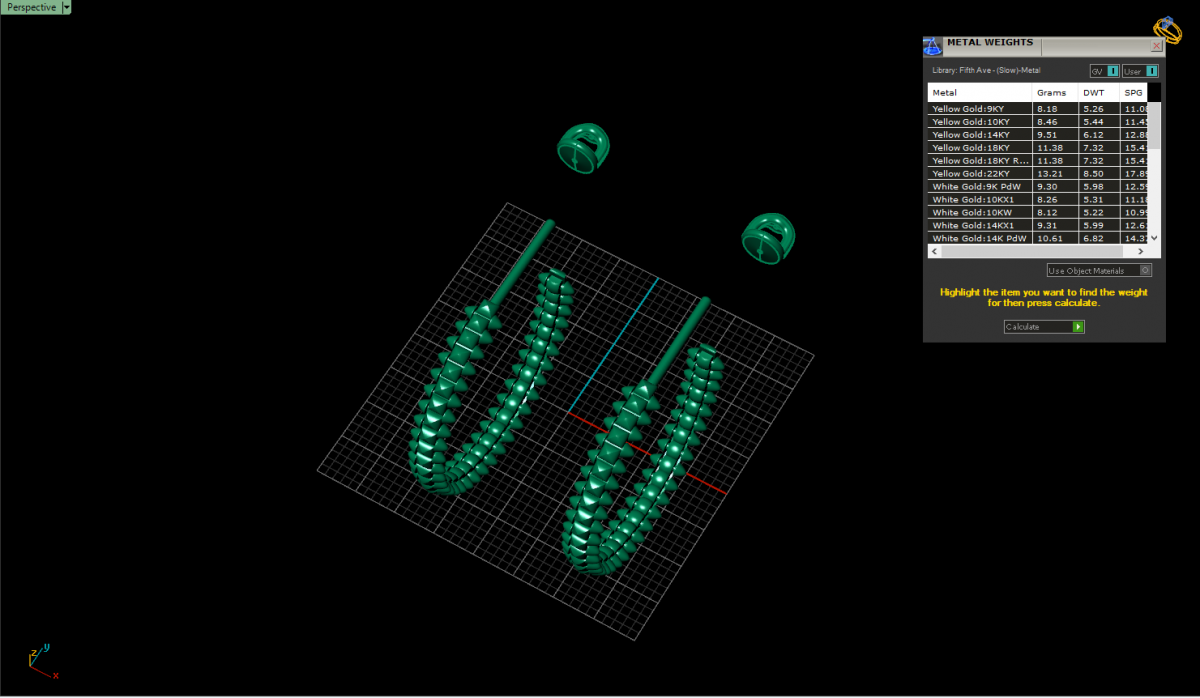Image resolution: width=1200 pixels, height=698 pixels.
Task: Sort by the Grams column header
Action: pyautogui.click(x=1054, y=92)
